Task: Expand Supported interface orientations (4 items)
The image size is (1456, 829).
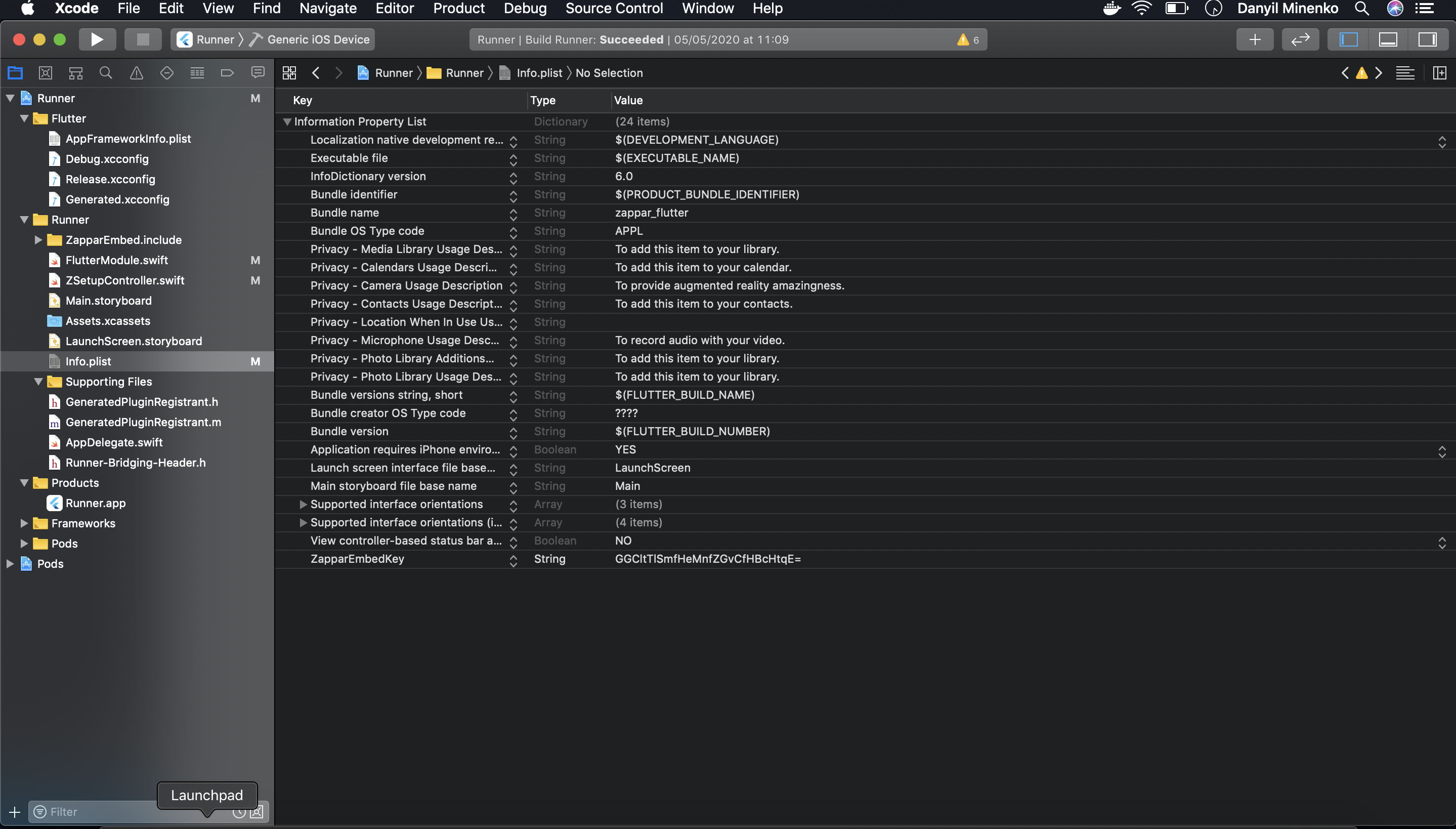Action: (303, 522)
